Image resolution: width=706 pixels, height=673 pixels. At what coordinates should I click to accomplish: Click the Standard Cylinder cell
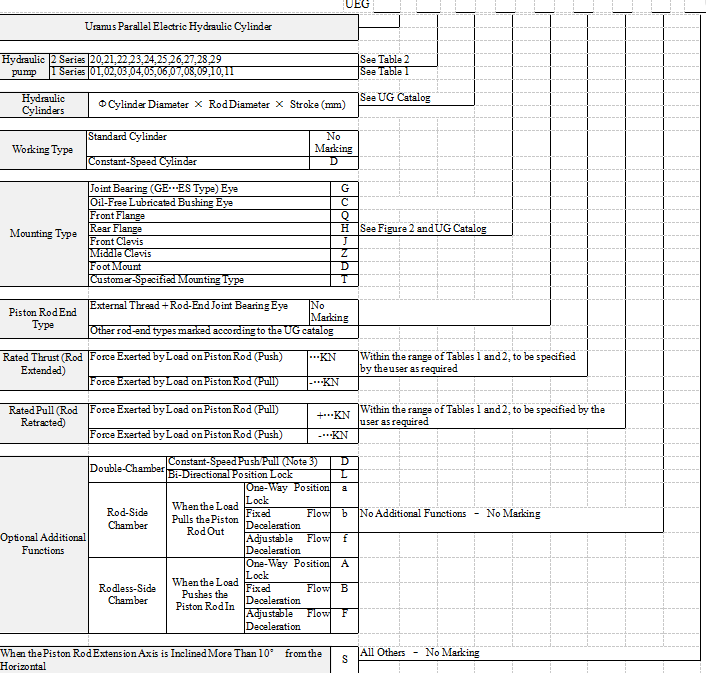tap(127, 137)
